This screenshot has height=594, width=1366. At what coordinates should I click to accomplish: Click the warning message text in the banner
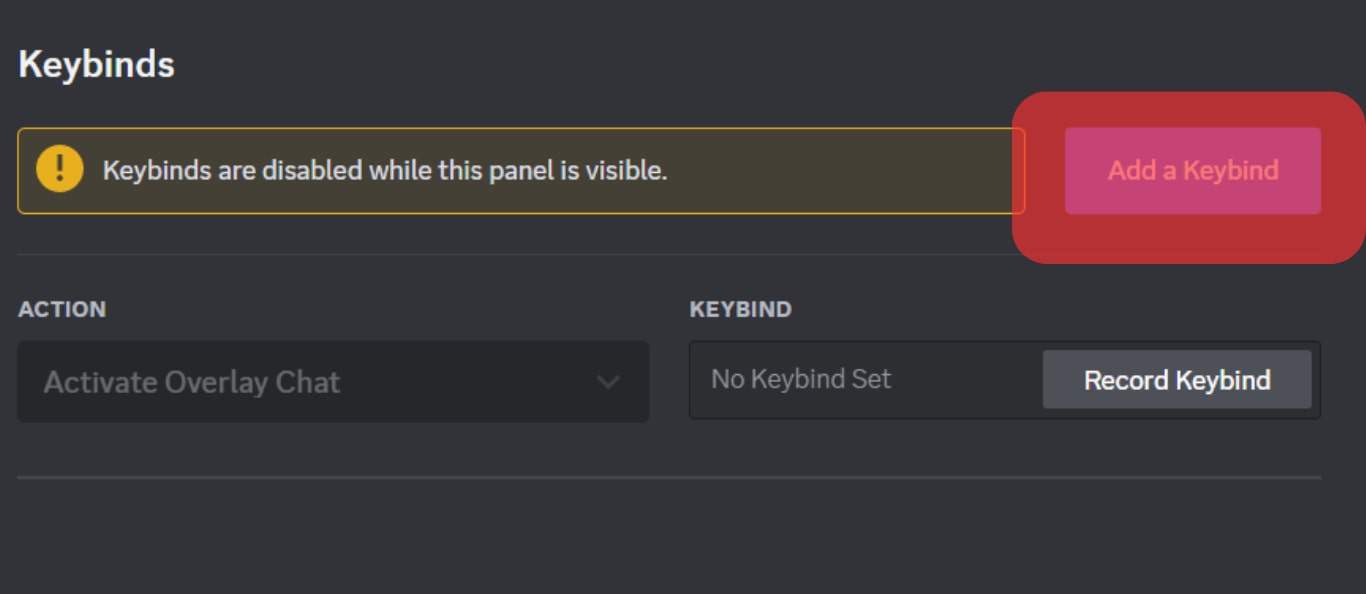390,170
